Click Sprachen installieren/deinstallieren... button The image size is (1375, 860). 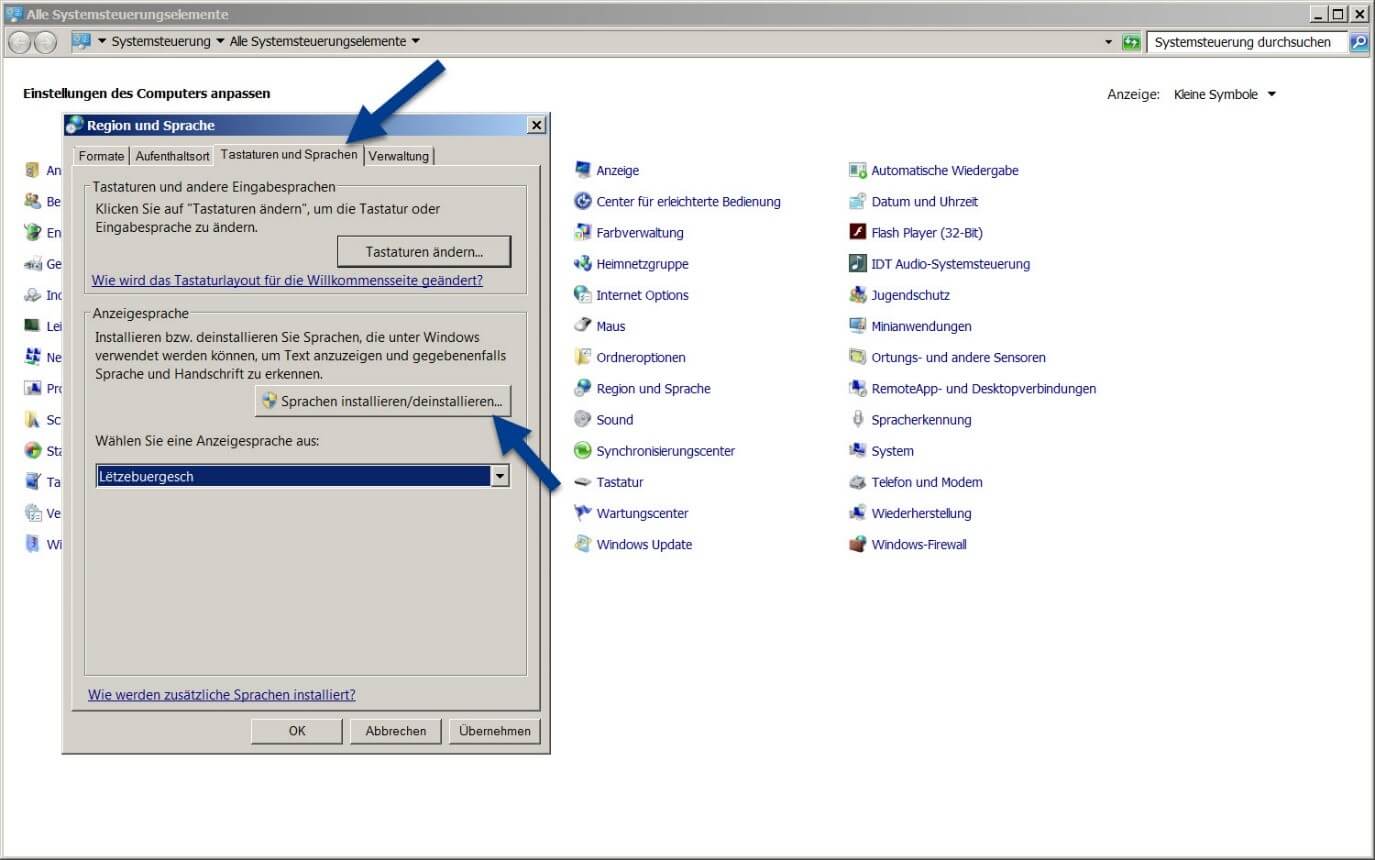pos(383,401)
